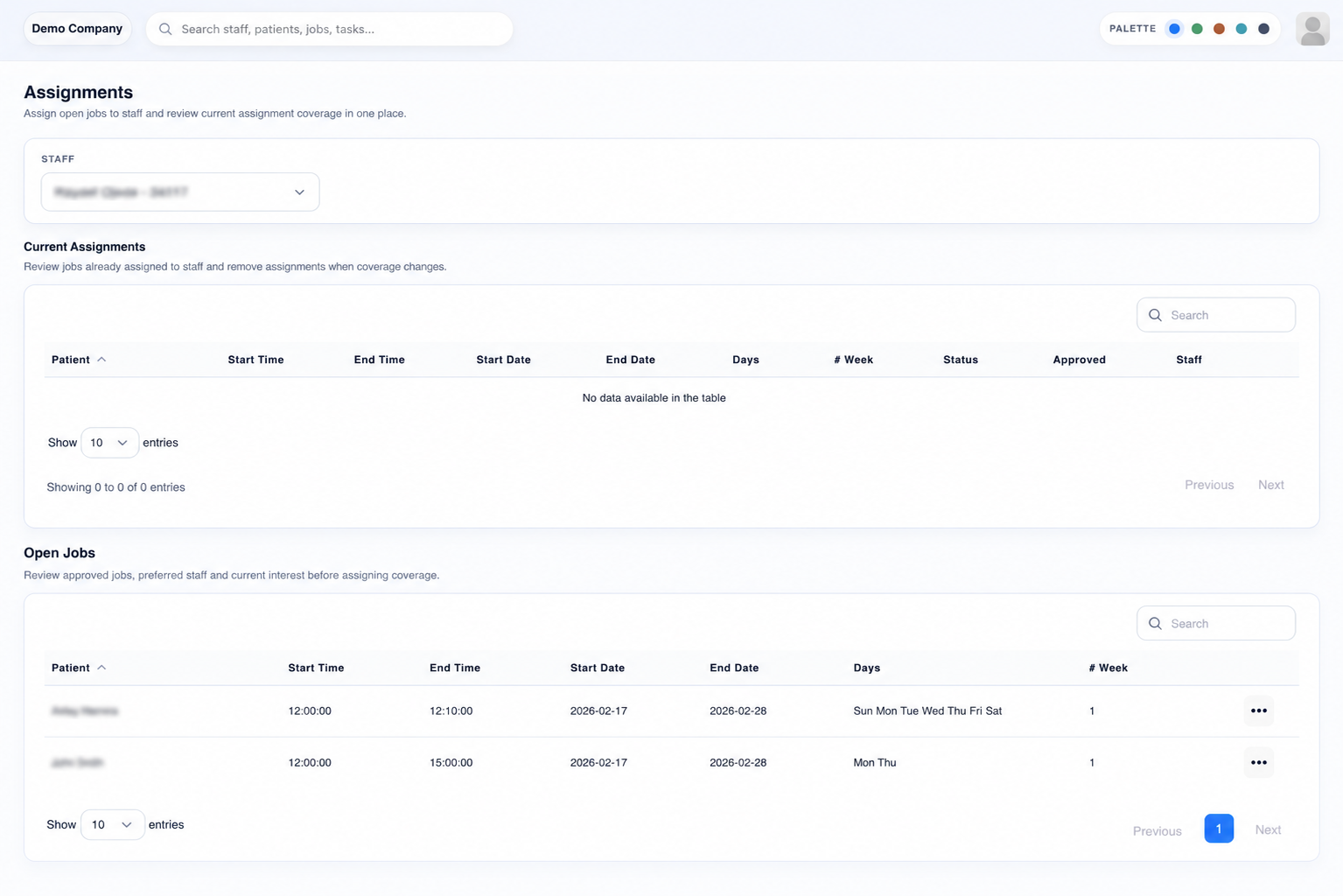Focus the Current Assignments search field
This screenshot has width=1343, height=896.
(1216, 315)
